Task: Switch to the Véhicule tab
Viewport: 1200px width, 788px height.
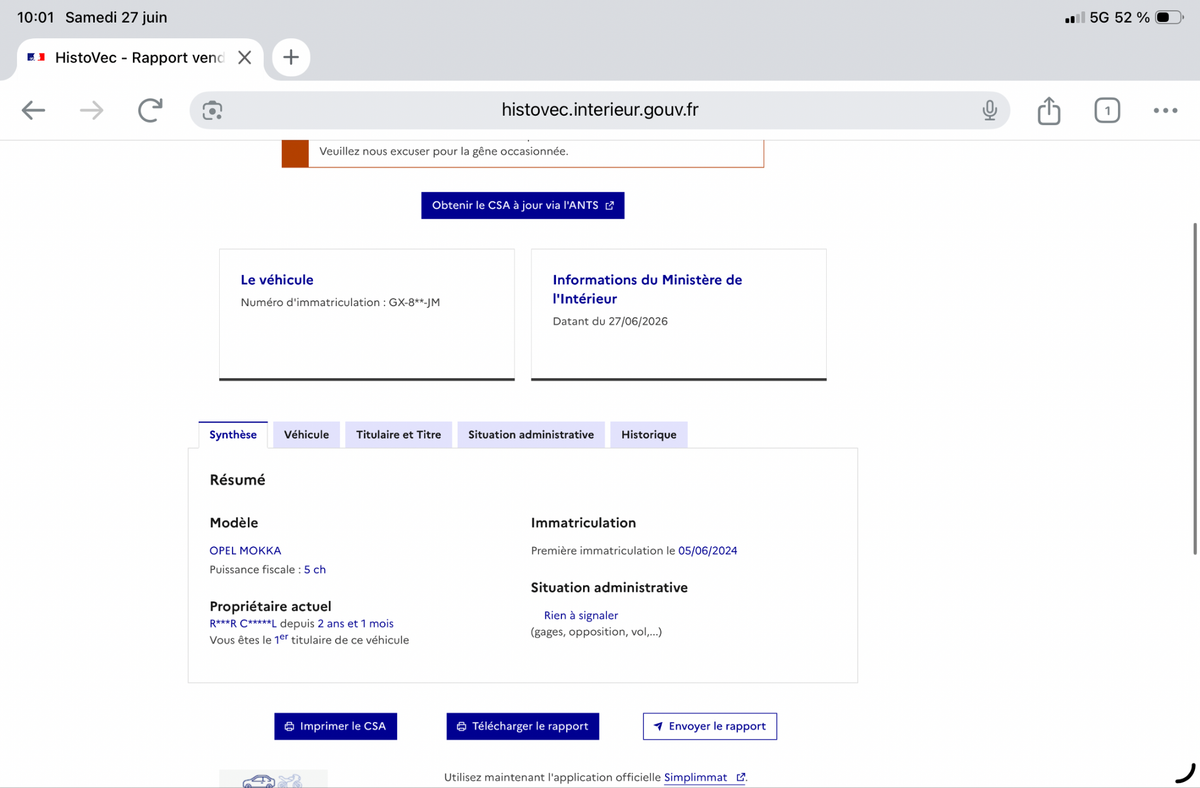Action: tap(306, 435)
